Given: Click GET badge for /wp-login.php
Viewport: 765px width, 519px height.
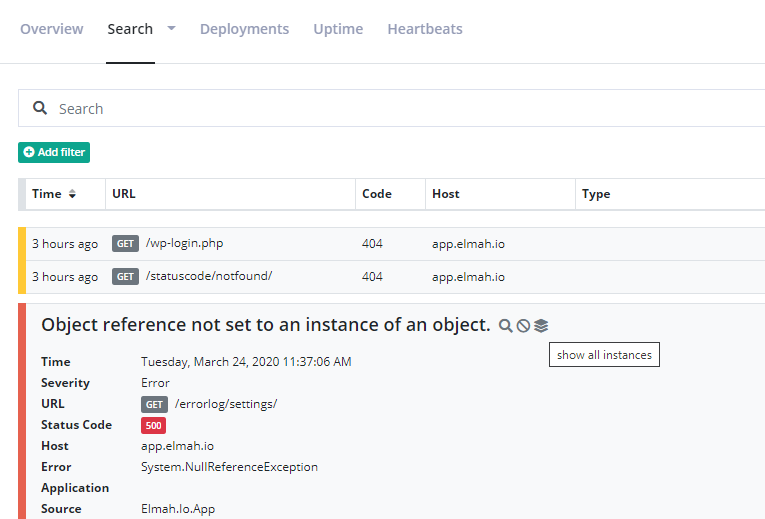Looking at the screenshot, I should click(125, 243).
